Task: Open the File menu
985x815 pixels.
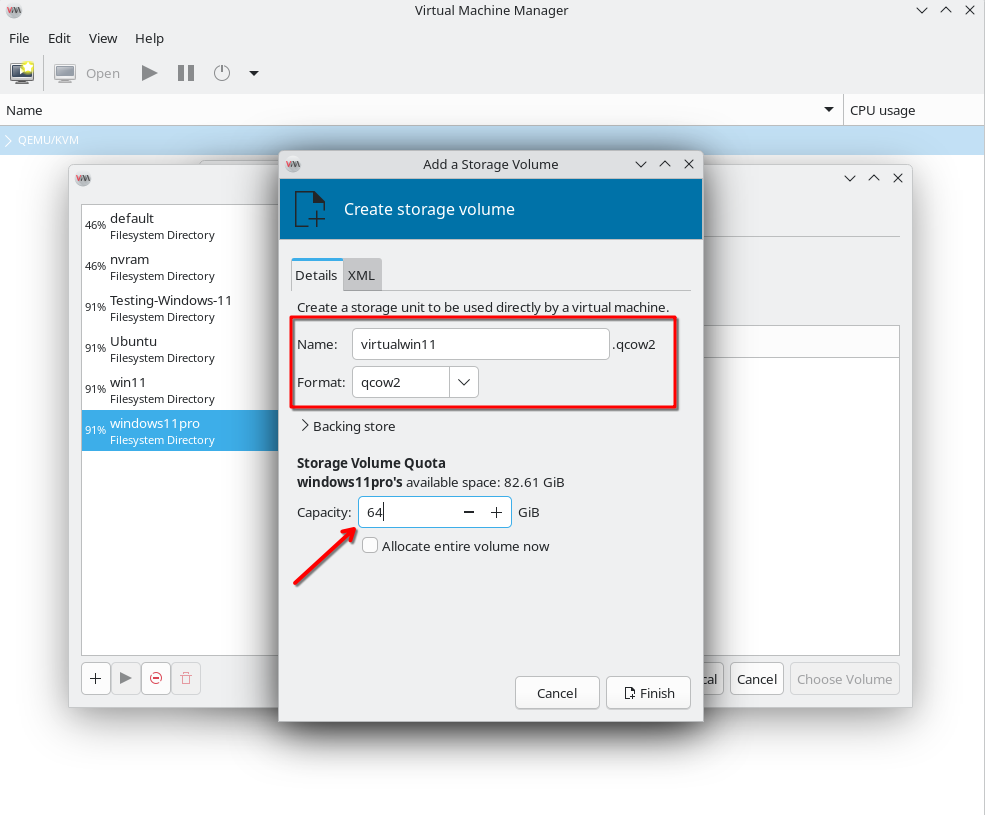Action: 19,38
